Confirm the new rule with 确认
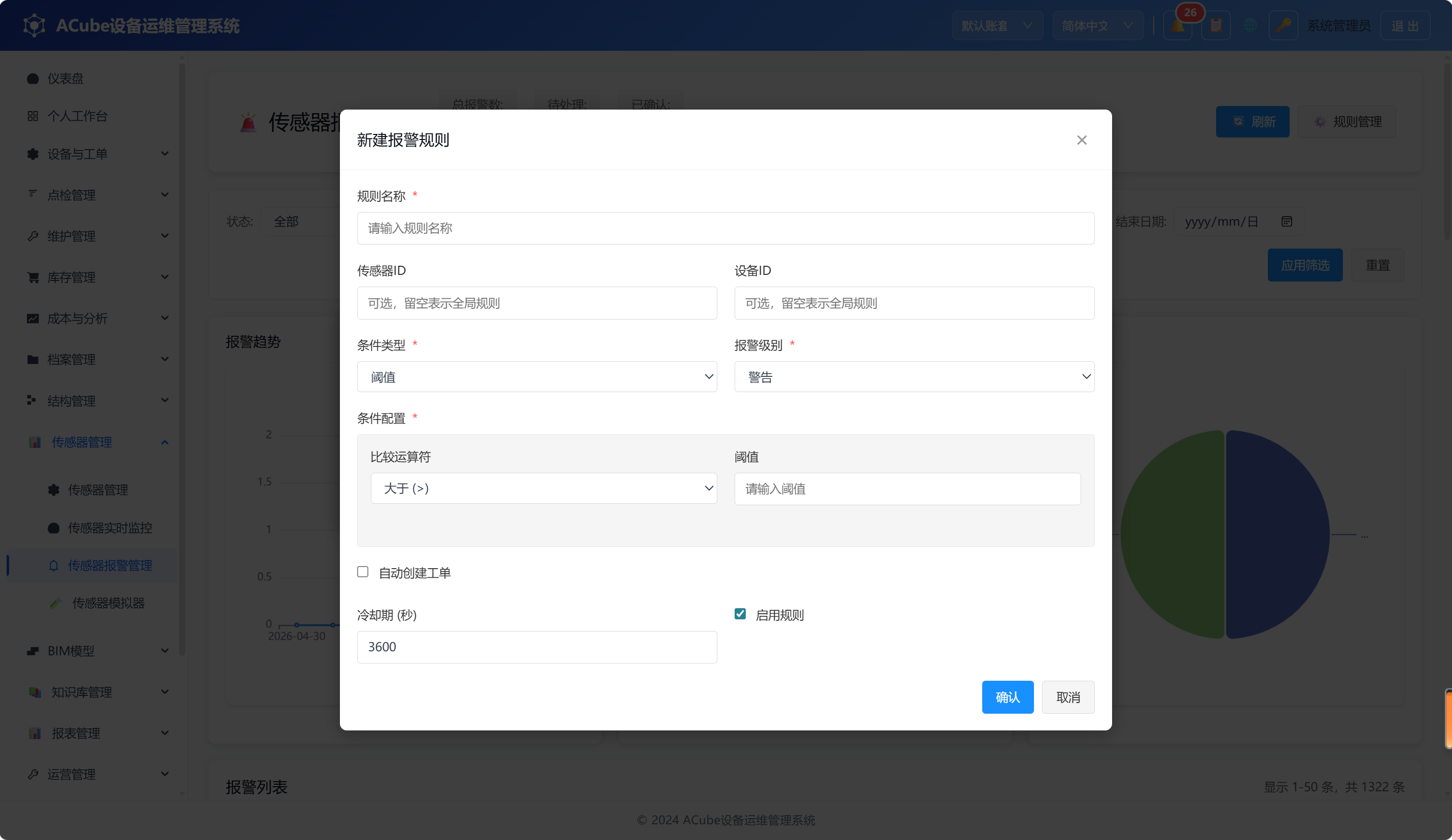 [1007, 697]
